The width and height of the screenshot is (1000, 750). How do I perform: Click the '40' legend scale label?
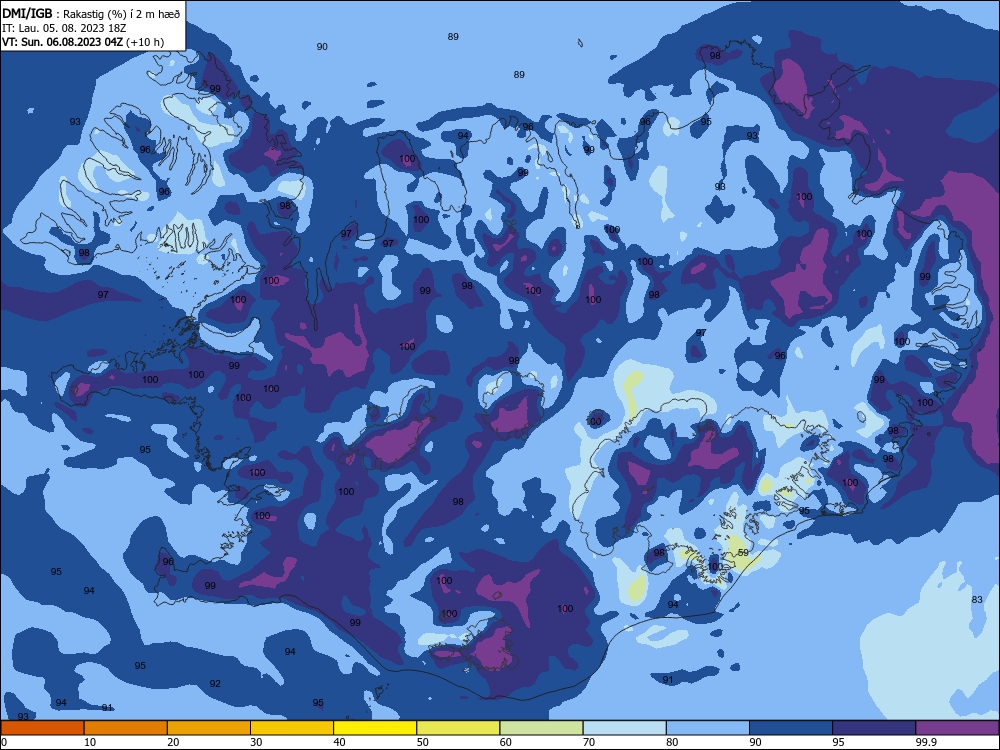pyautogui.click(x=339, y=742)
